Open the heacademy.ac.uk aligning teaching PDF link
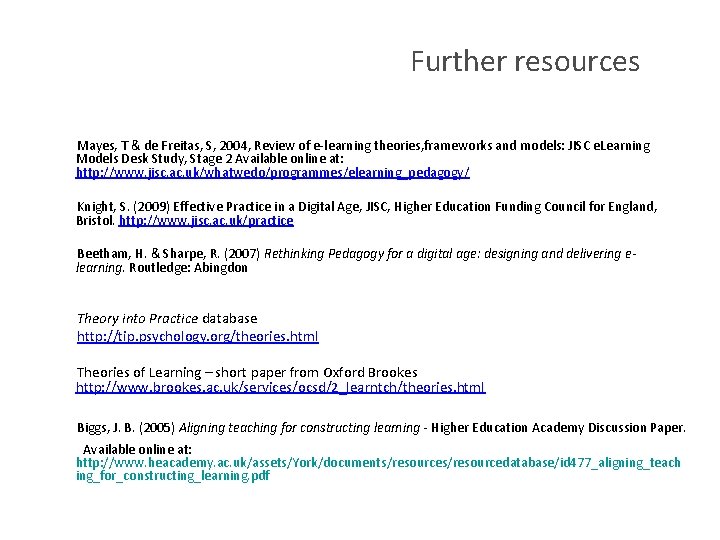This screenshot has height=540, width=720. [378, 469]
